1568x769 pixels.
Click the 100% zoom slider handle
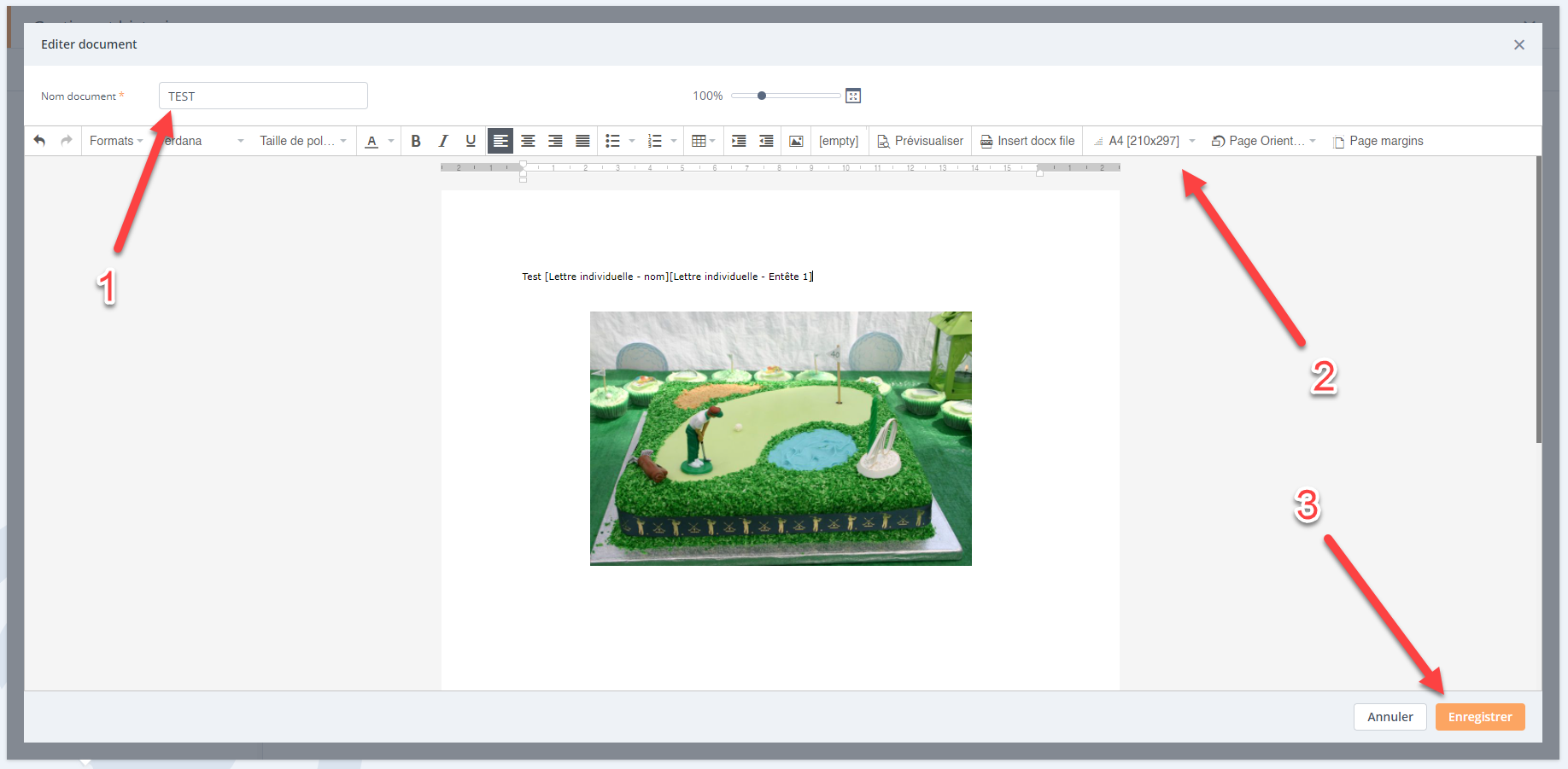point(762,96)
